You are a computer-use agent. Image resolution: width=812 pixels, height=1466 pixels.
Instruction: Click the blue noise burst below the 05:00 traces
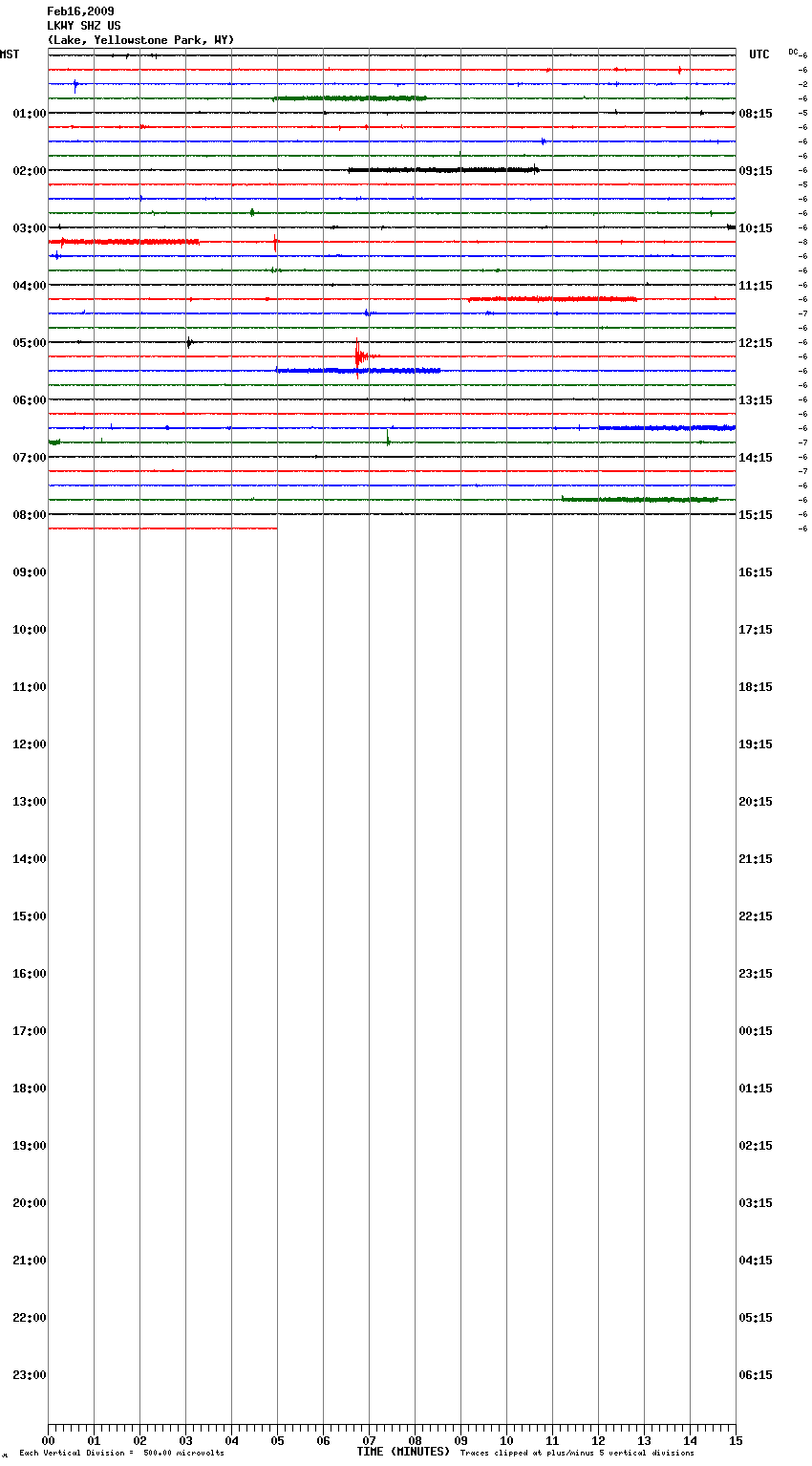[358, 371]
